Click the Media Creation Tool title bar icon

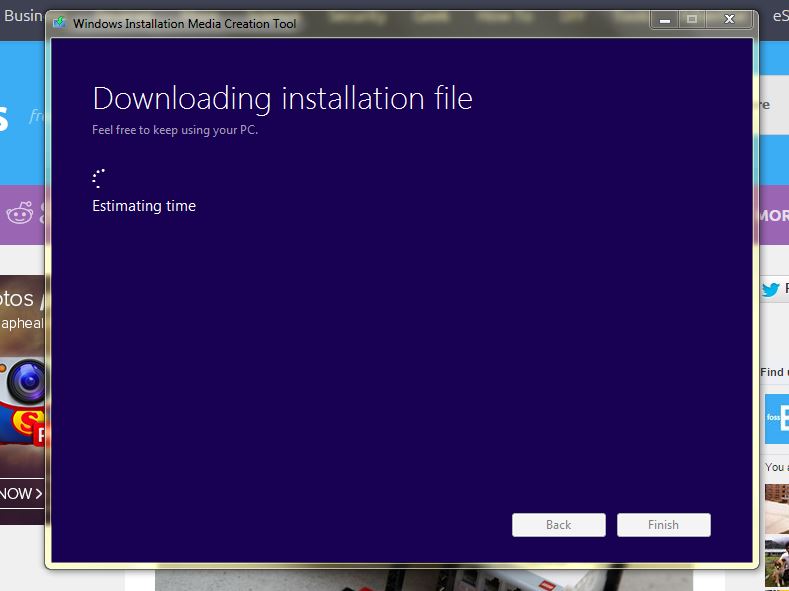(x=60, y=23)
